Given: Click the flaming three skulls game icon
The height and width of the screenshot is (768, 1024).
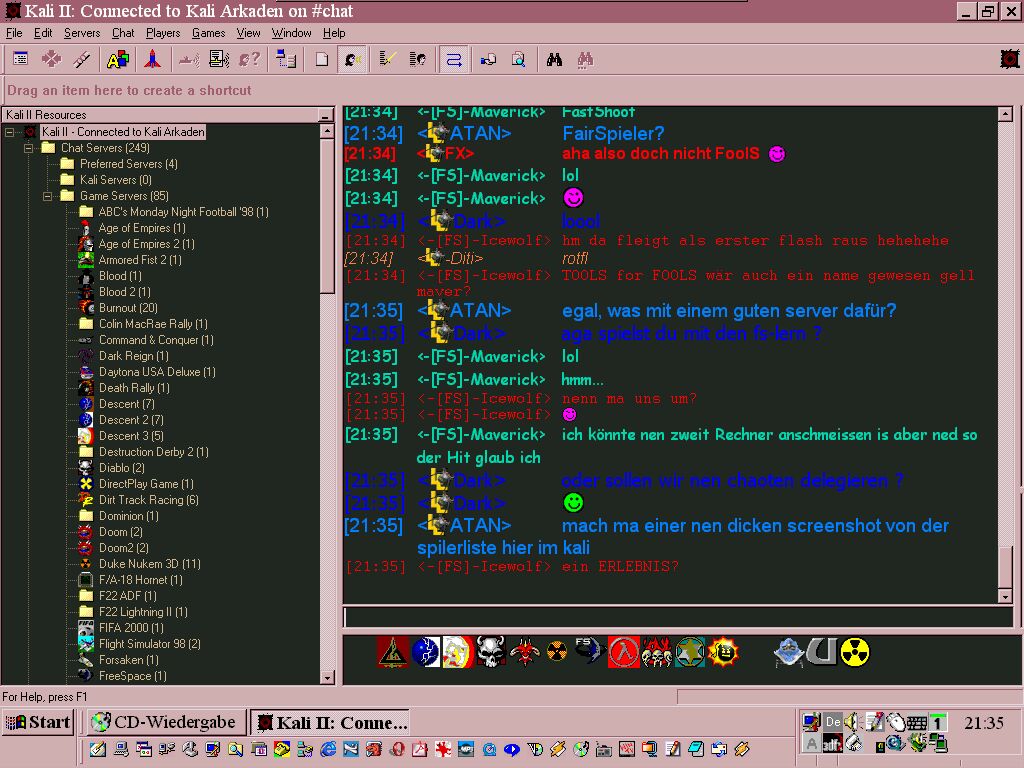Looking at the screenshot, I should point(656,652).
